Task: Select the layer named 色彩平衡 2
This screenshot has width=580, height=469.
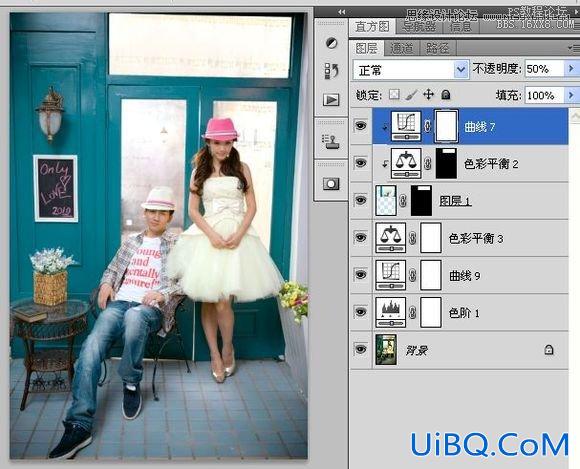Action: coord(491,163)
